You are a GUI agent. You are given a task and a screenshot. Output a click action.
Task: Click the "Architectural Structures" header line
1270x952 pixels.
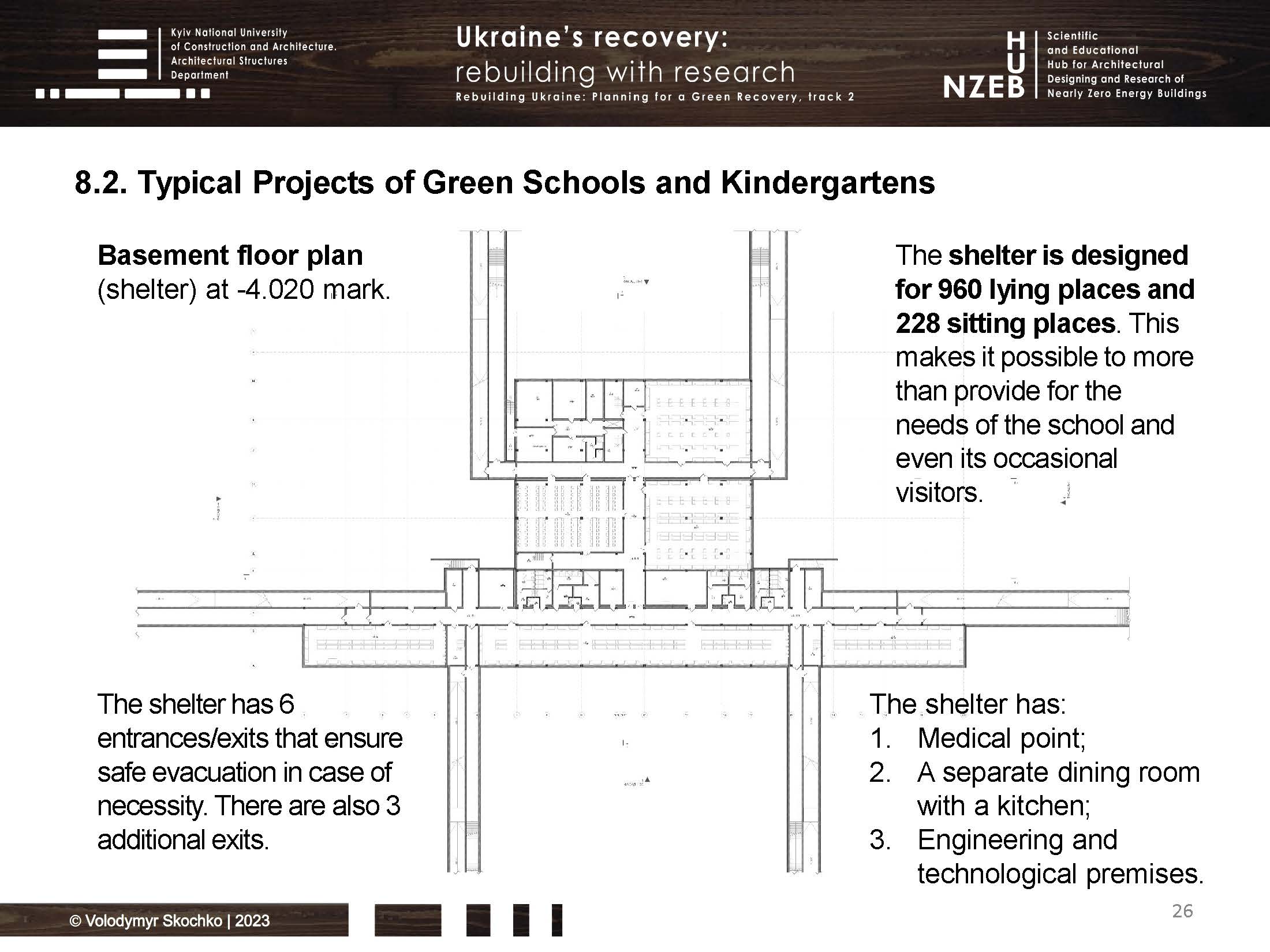click(229, 61)
